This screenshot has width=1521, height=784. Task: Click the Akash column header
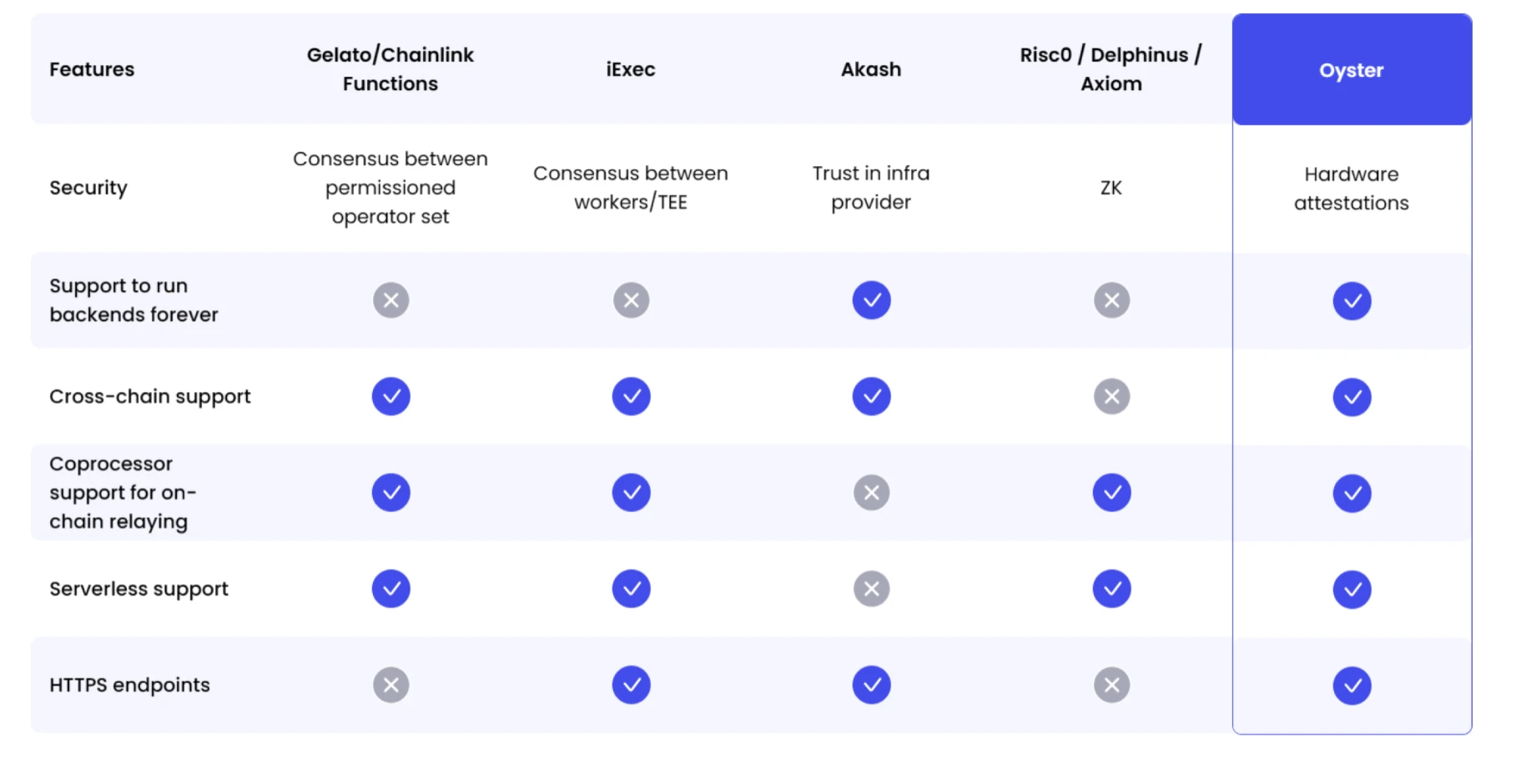[871, 69]
